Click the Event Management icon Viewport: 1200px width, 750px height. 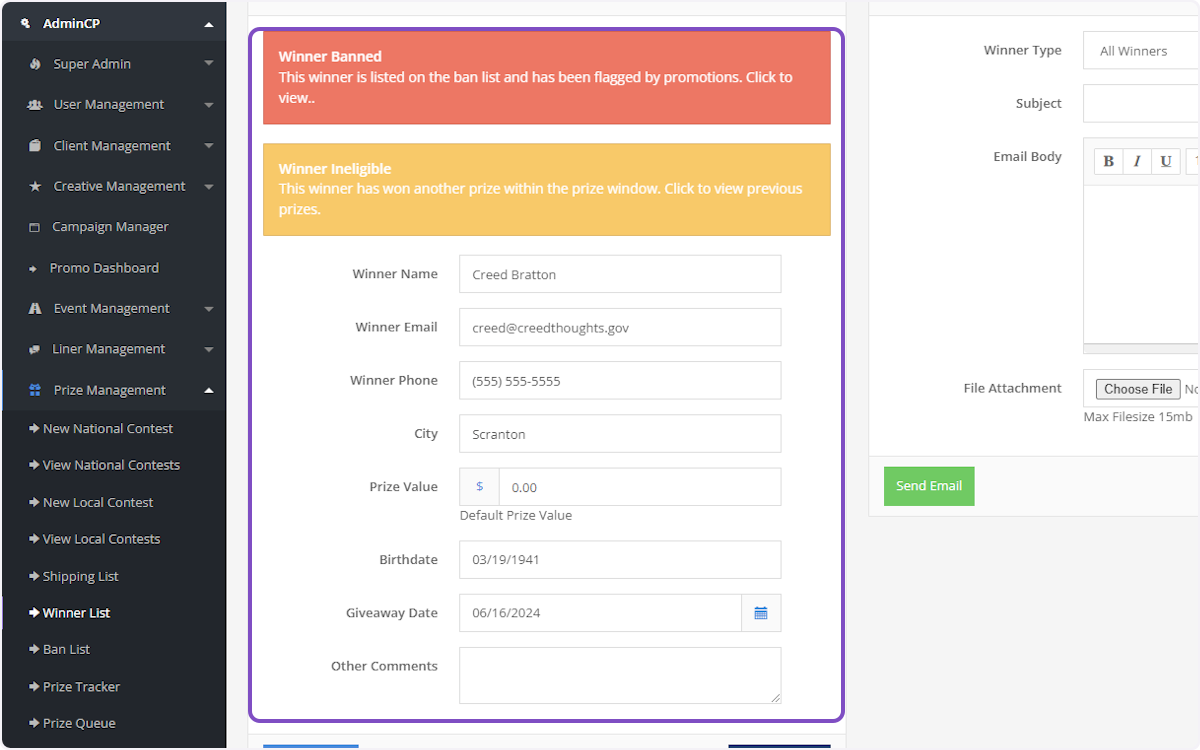pyautogui.click(x=33, y=308)
